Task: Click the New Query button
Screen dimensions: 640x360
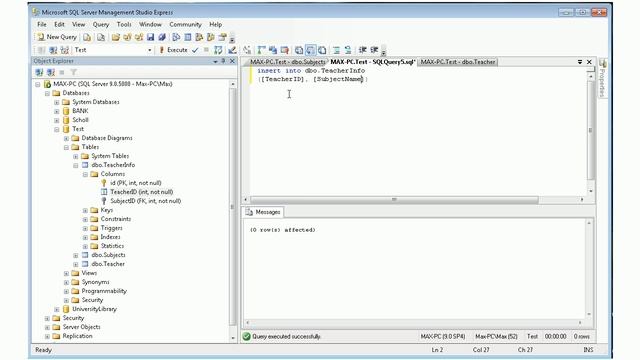Action: (57, 37)
